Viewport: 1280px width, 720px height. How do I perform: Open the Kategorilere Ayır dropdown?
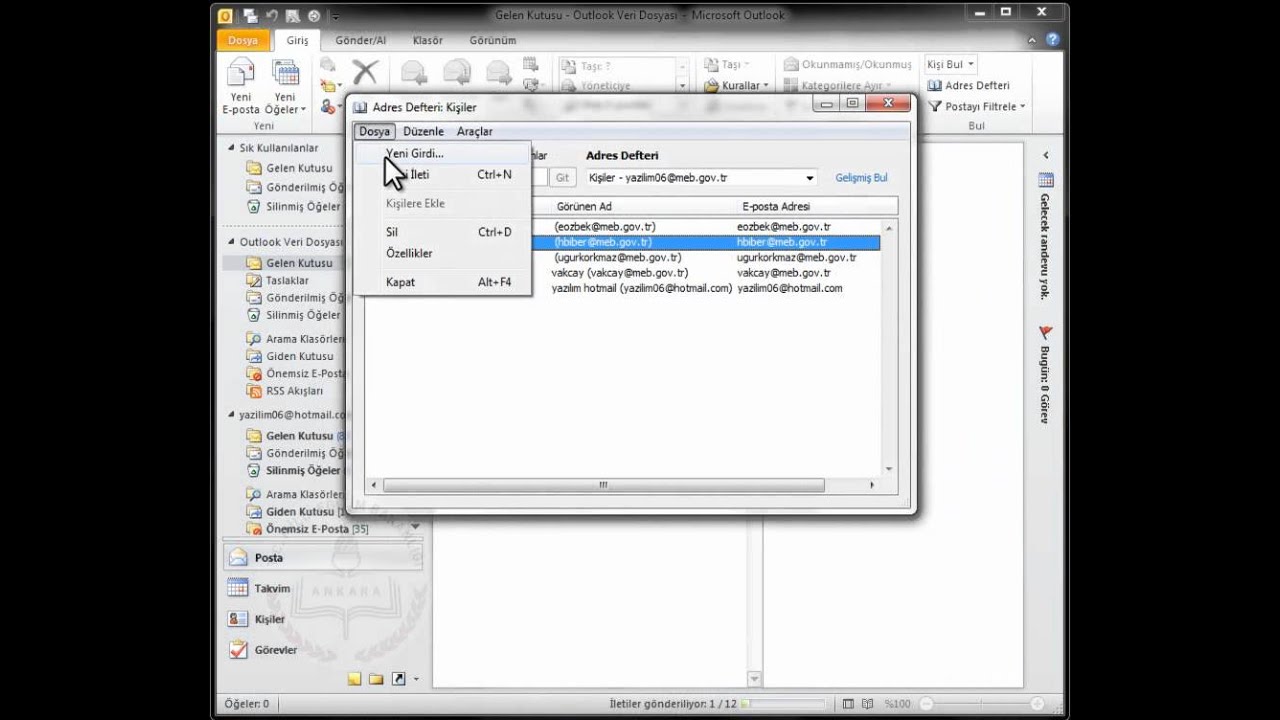pyautogui.click(x=838, y=86)
